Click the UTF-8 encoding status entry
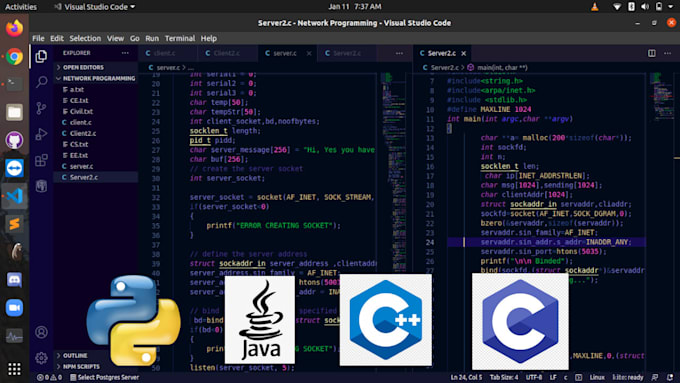The height and width of the screenshot is (383, 680). click(x=534, y=377)
